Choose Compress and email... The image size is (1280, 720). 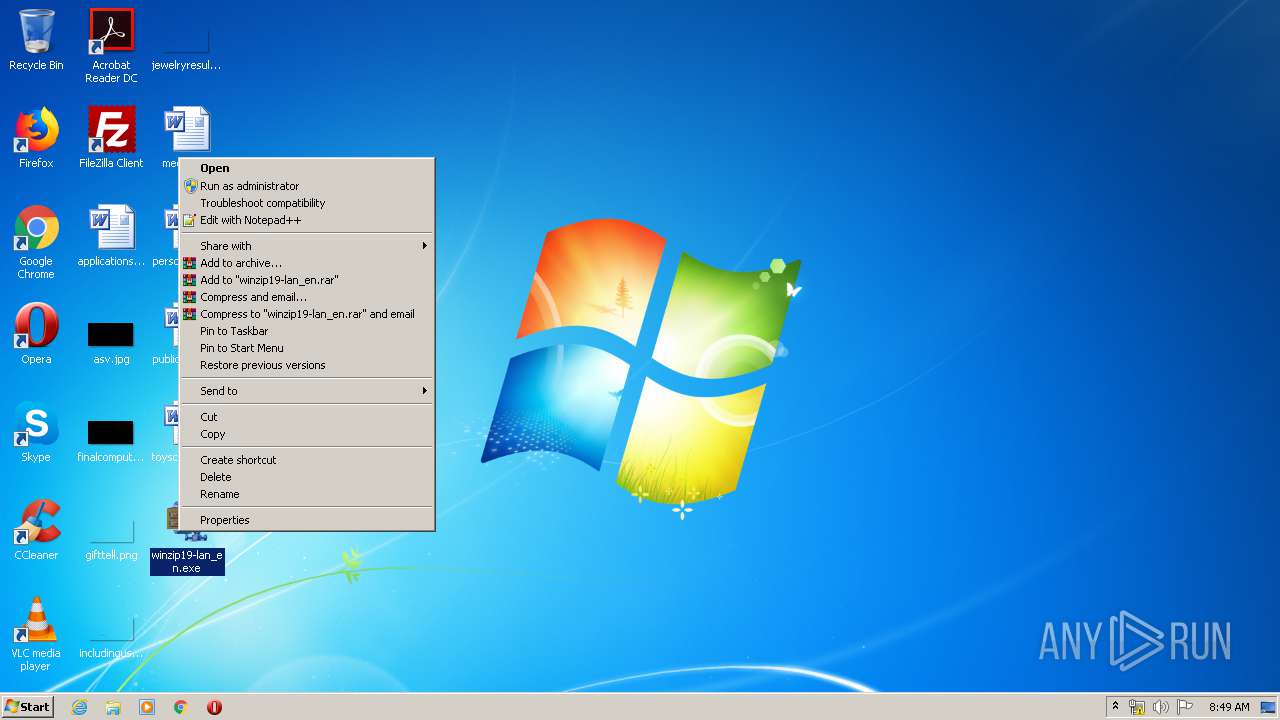[x=307, y=297]
